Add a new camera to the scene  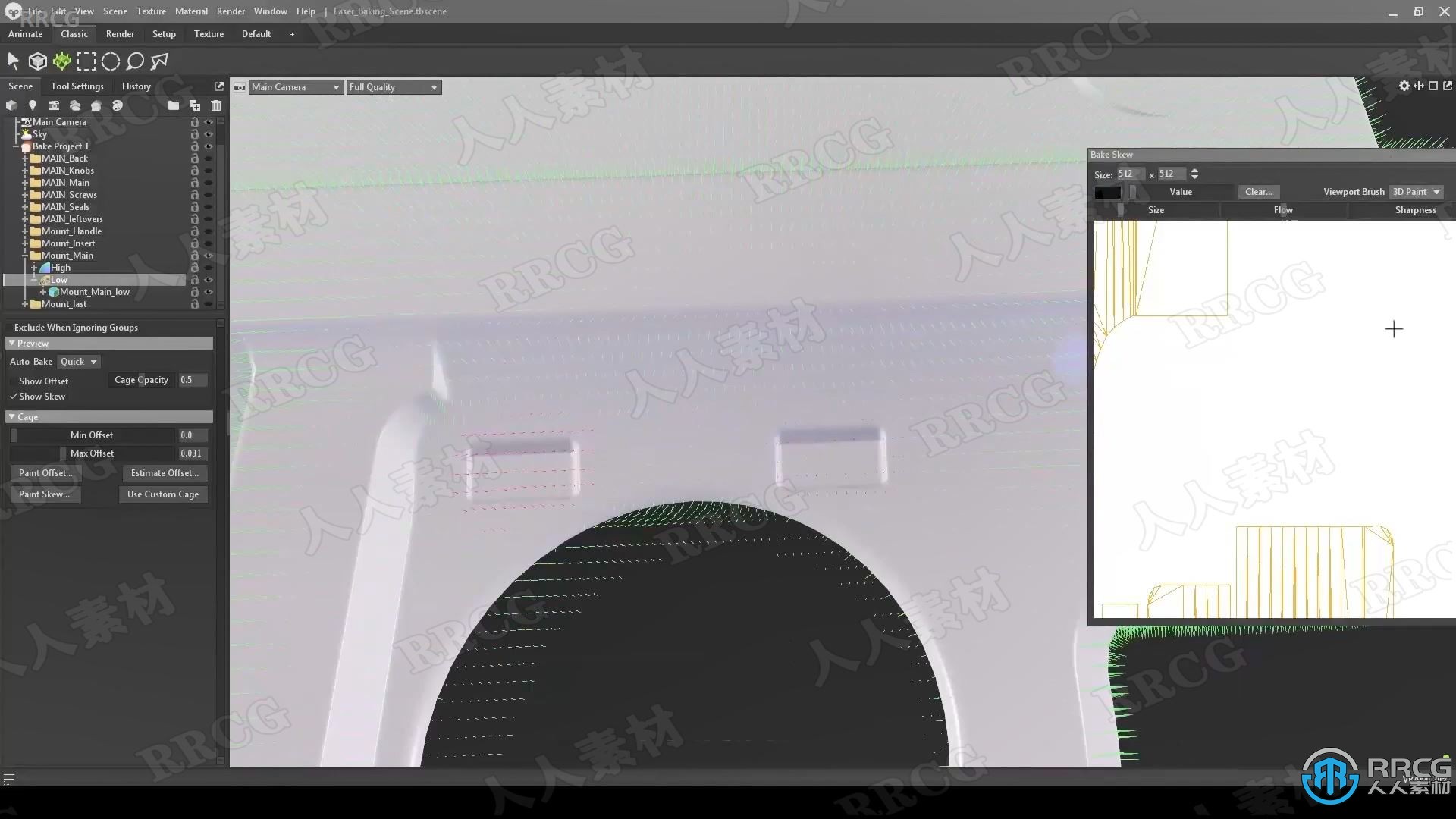point(53,105)
